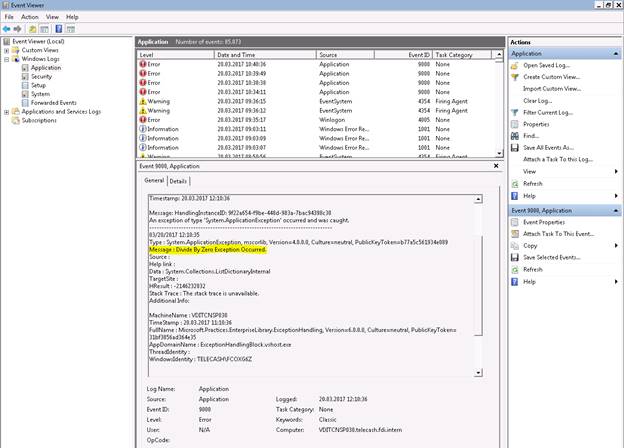Select Warning event at 09:36:15

click(x=316, y=101)
